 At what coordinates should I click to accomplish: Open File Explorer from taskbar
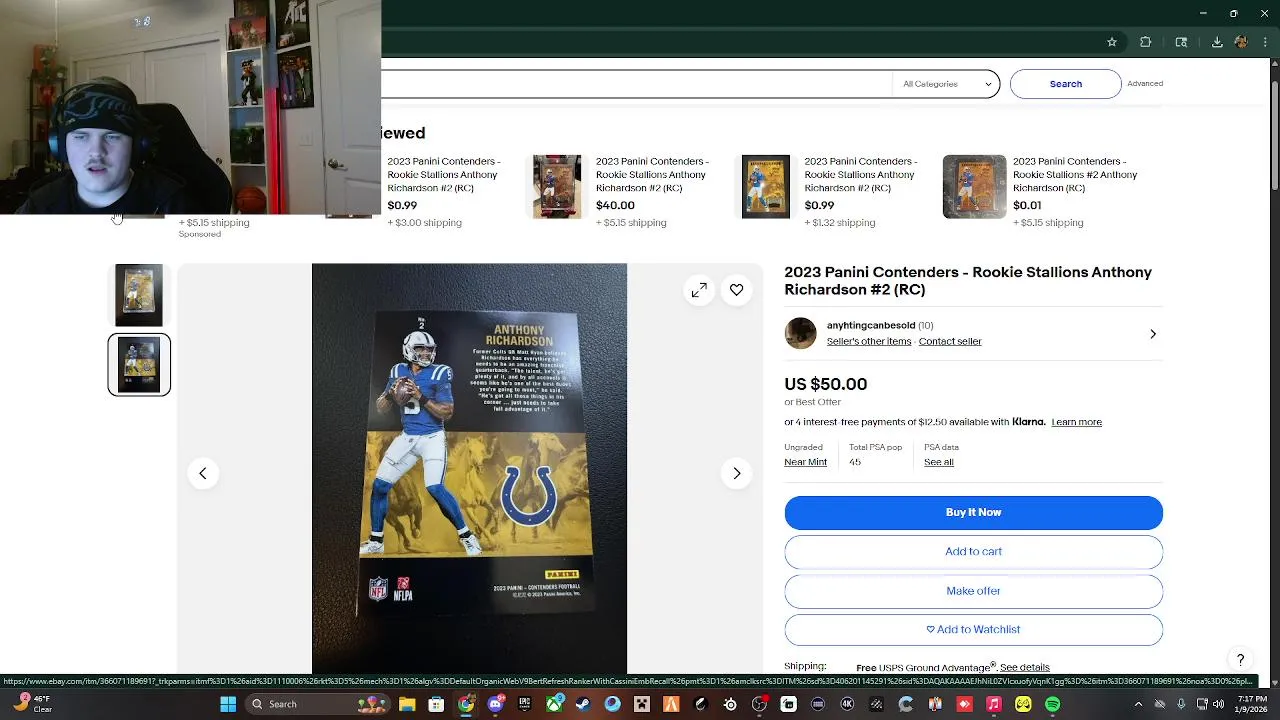[407, 704]
